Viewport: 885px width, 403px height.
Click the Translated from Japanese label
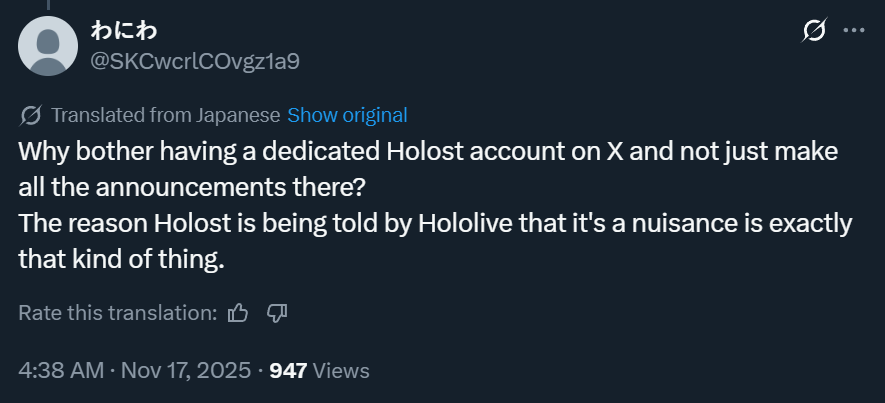pos(165,115)
